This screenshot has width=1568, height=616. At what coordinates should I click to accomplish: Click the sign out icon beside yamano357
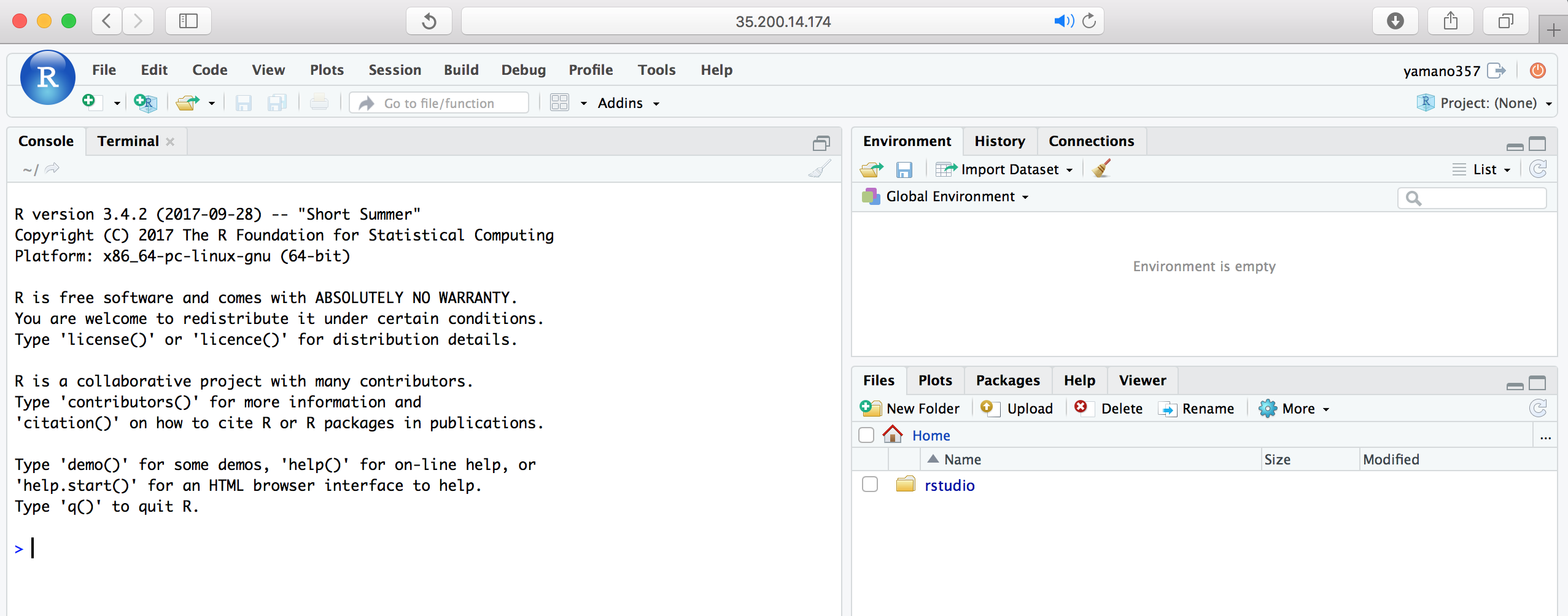(1497, 71)
